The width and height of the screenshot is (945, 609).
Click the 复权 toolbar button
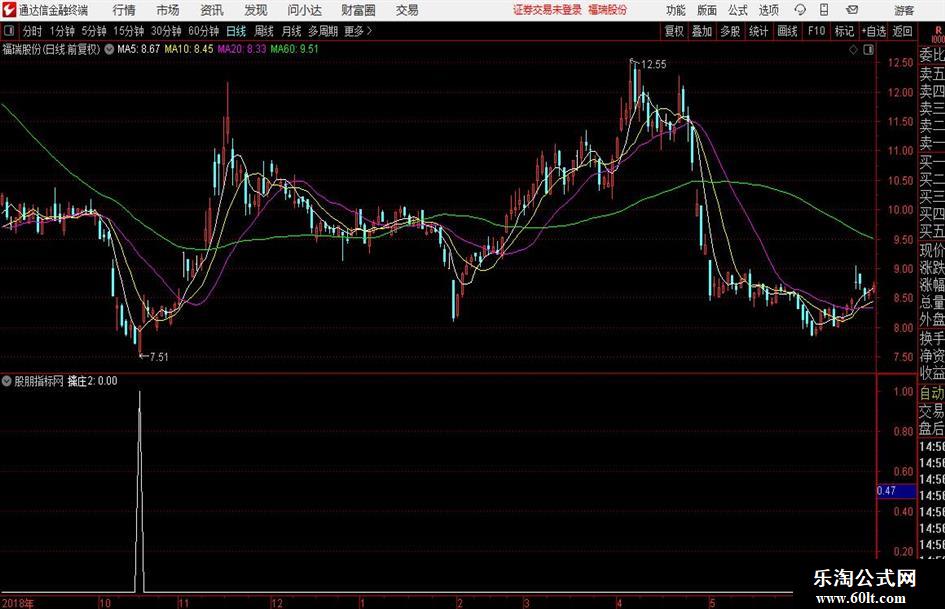tap(674, 31)
